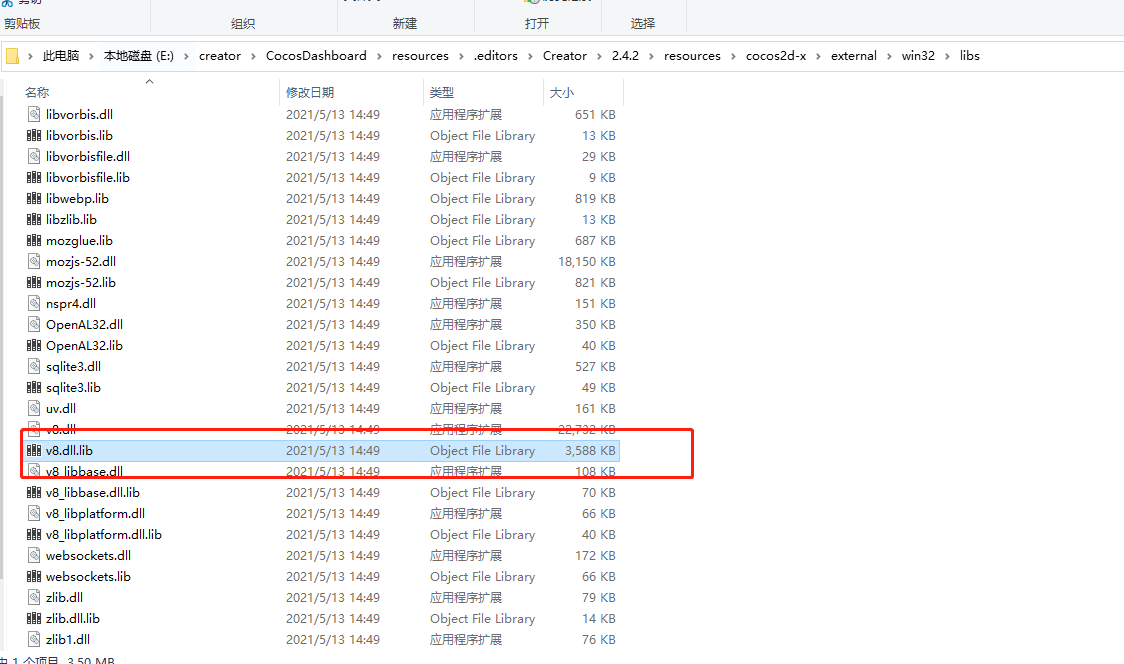The image size is (1124, 664).
Task: Click the uv.dll file icon
Action: click(x=34, y=408)
